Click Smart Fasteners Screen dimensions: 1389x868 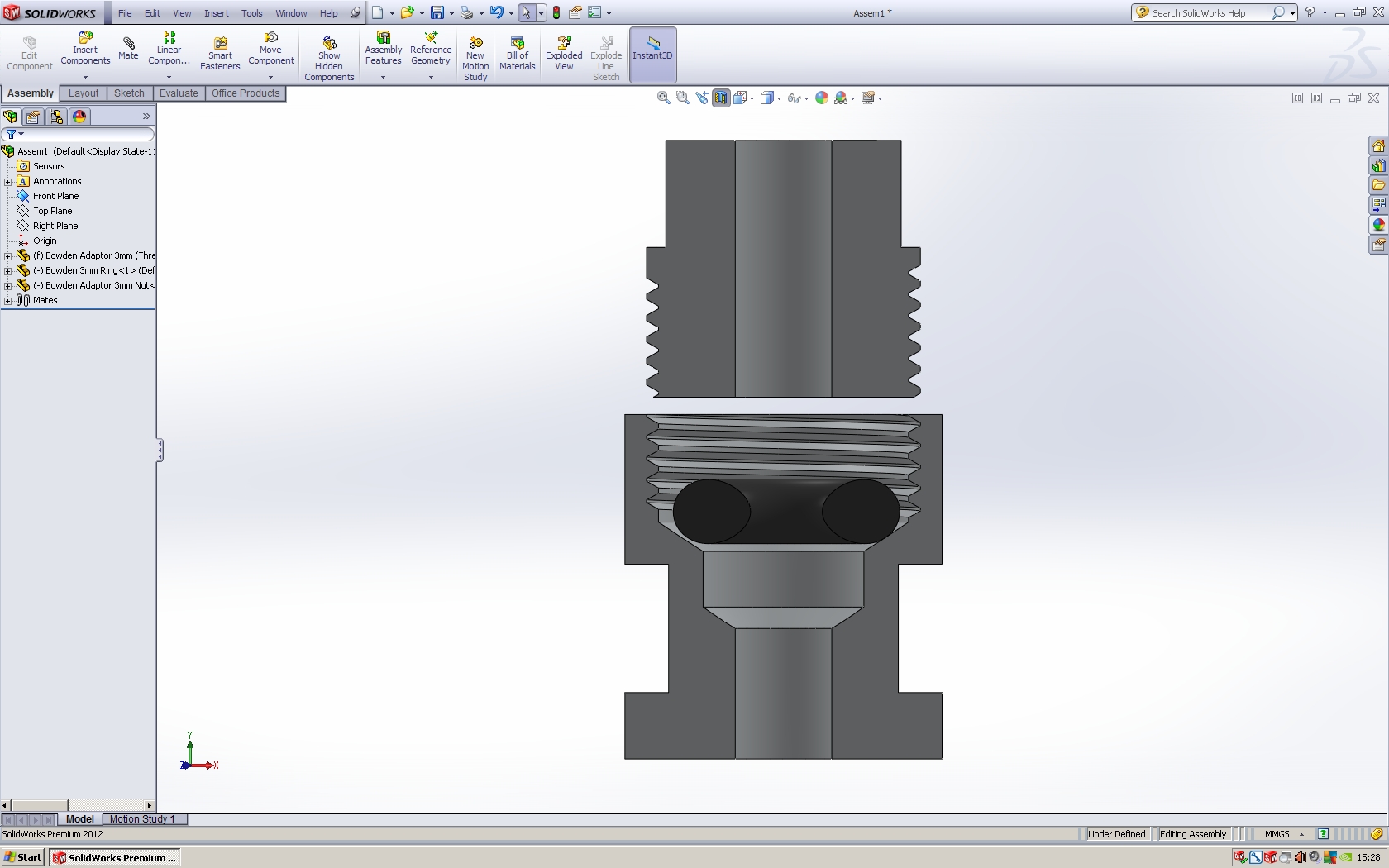(x=220, y=55)
